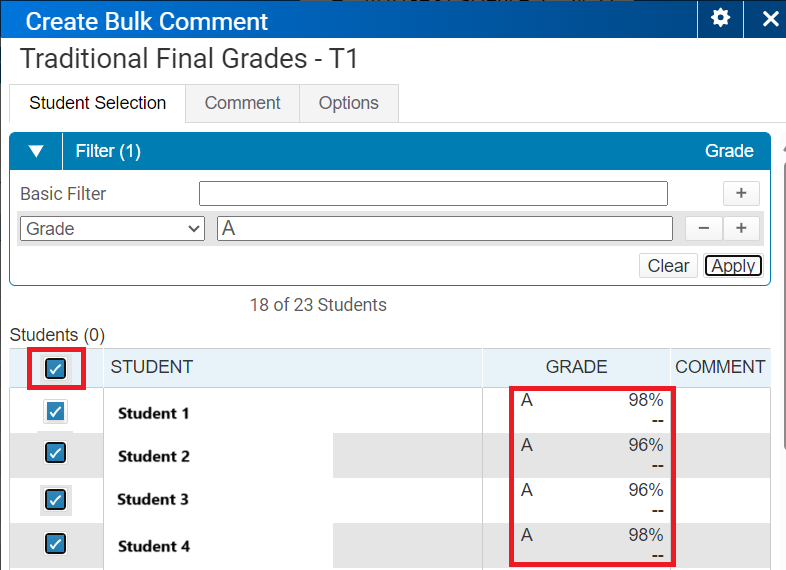The image size is (786, 570).
Task: Click the Grade value field containing A
Action: click(x=445, y=229)
